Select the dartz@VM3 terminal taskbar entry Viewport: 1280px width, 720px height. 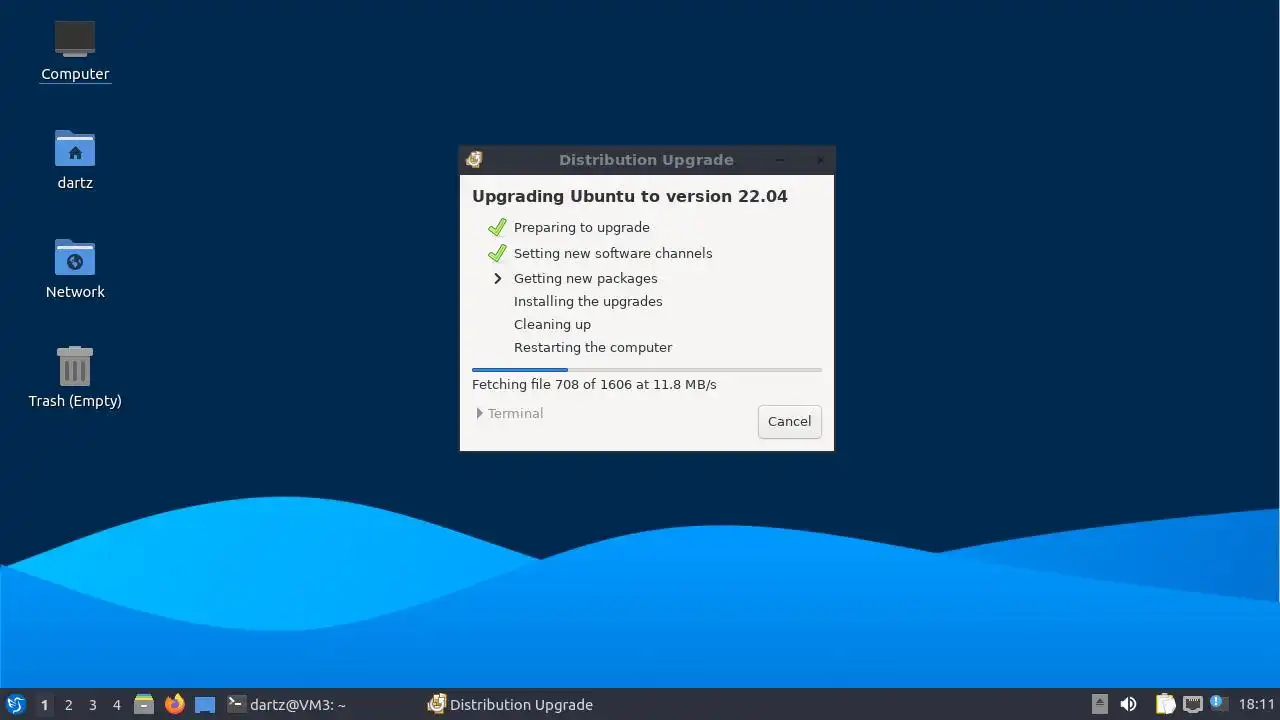[287, 705]
